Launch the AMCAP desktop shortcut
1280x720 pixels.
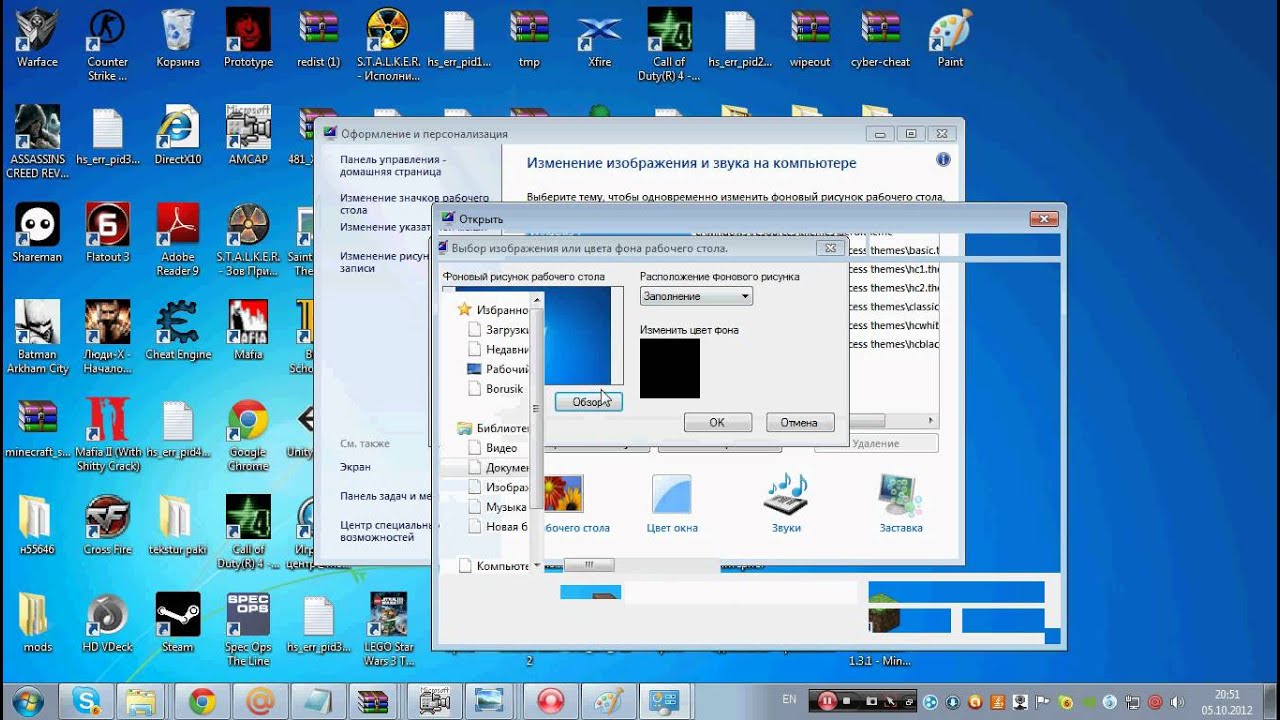[248, 135]
